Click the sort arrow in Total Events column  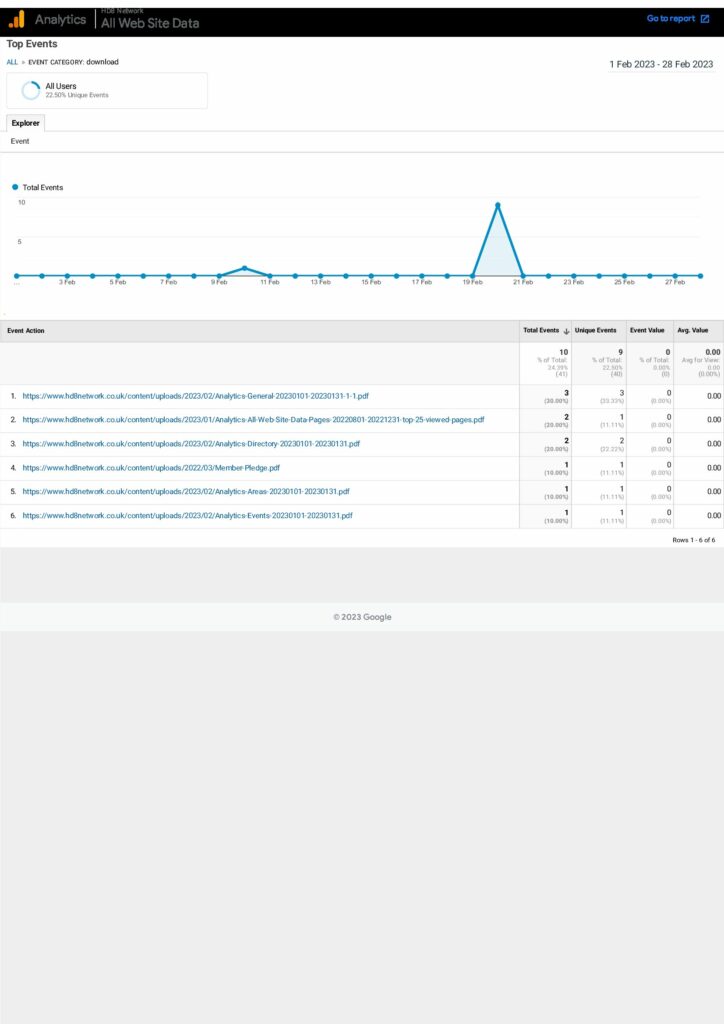click(566, 331)
